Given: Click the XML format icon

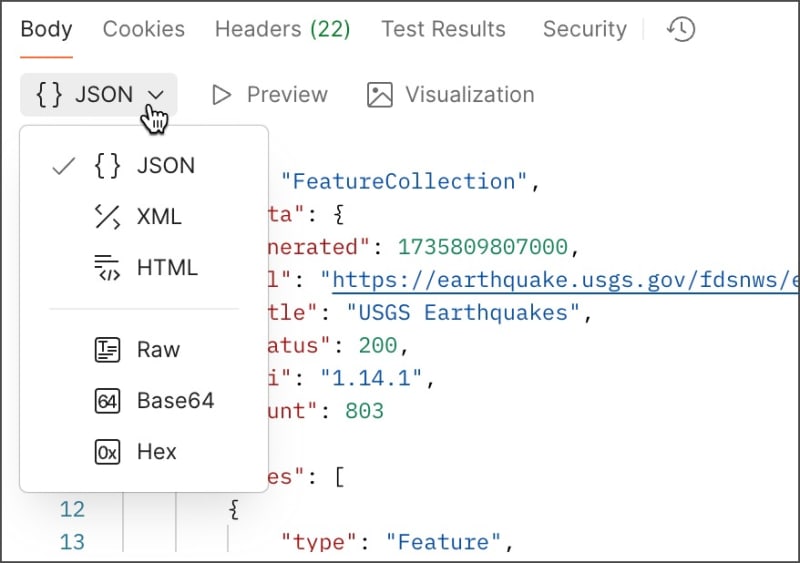Looking at the screenshot, I should click(107, 216).
